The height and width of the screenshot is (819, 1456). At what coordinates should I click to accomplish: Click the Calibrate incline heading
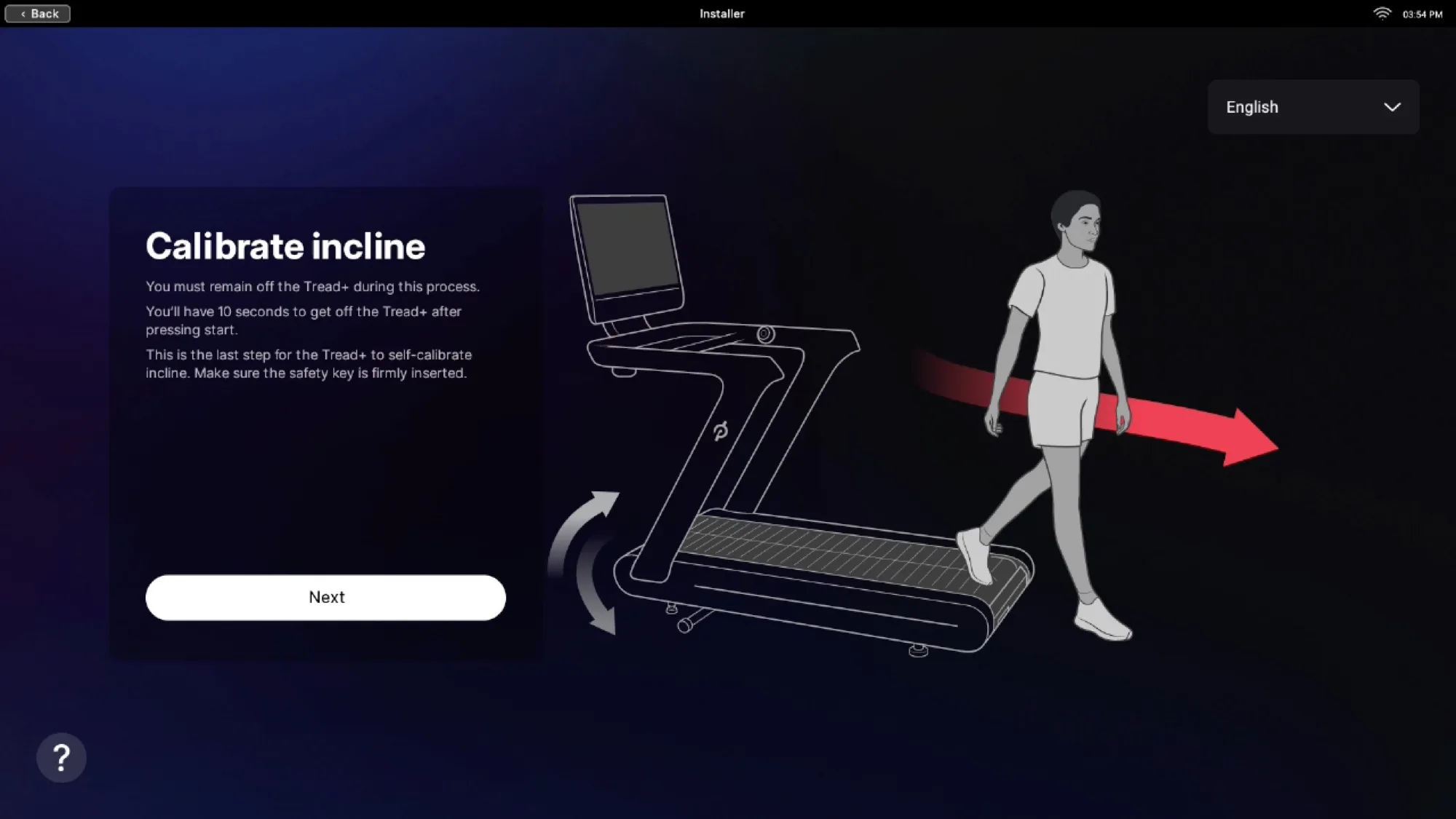click(286, 245)
